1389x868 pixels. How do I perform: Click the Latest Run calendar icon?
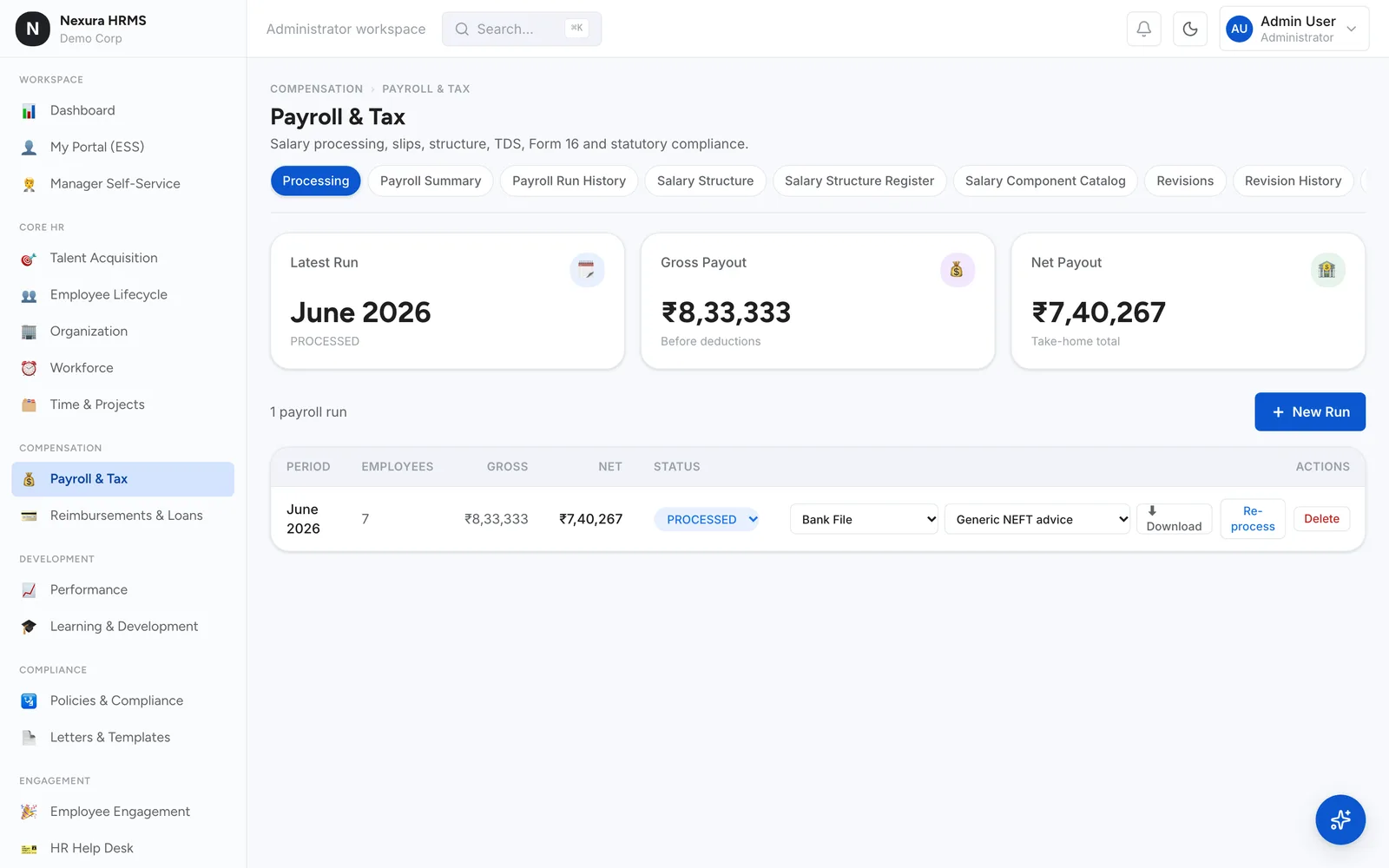coord(587,270)
